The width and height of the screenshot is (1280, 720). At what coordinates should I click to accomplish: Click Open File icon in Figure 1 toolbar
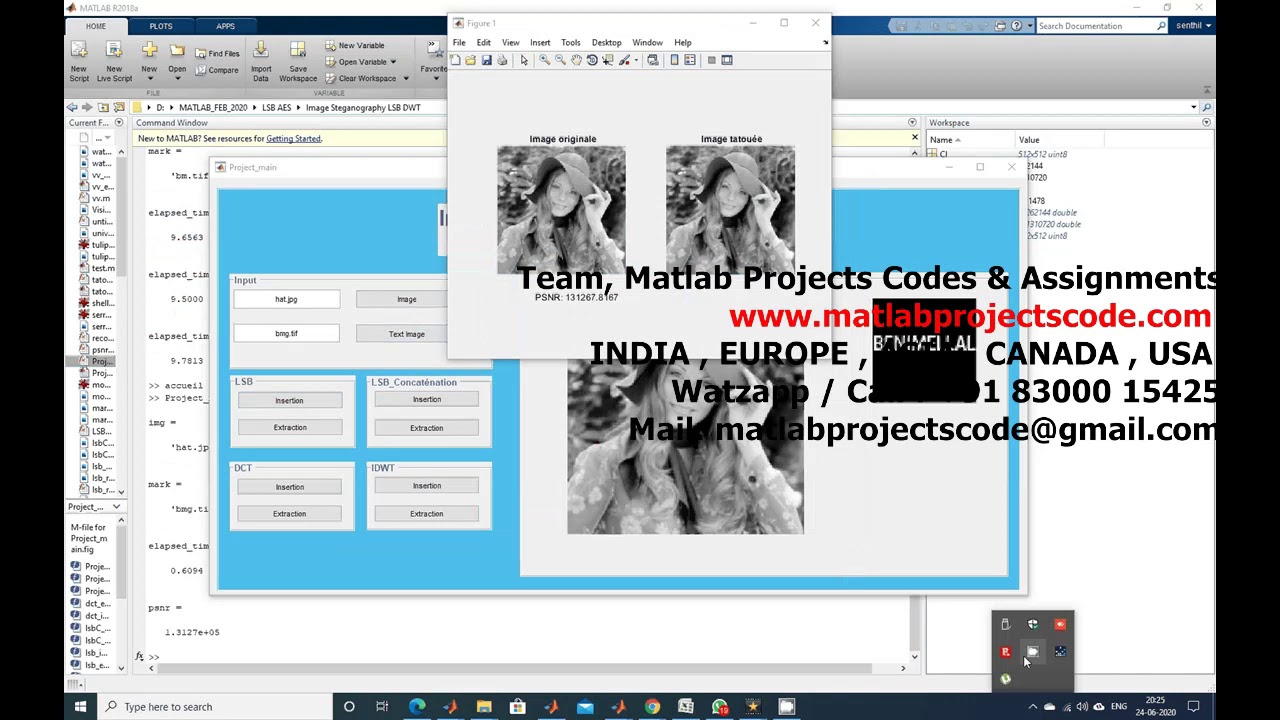click(x=470, y=60)
